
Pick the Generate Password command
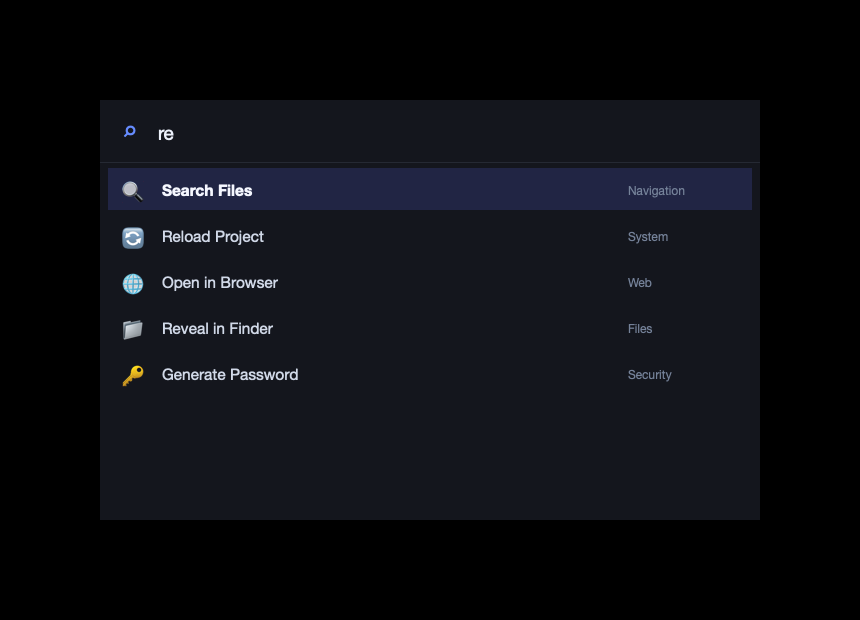click(x=230, y=375)
